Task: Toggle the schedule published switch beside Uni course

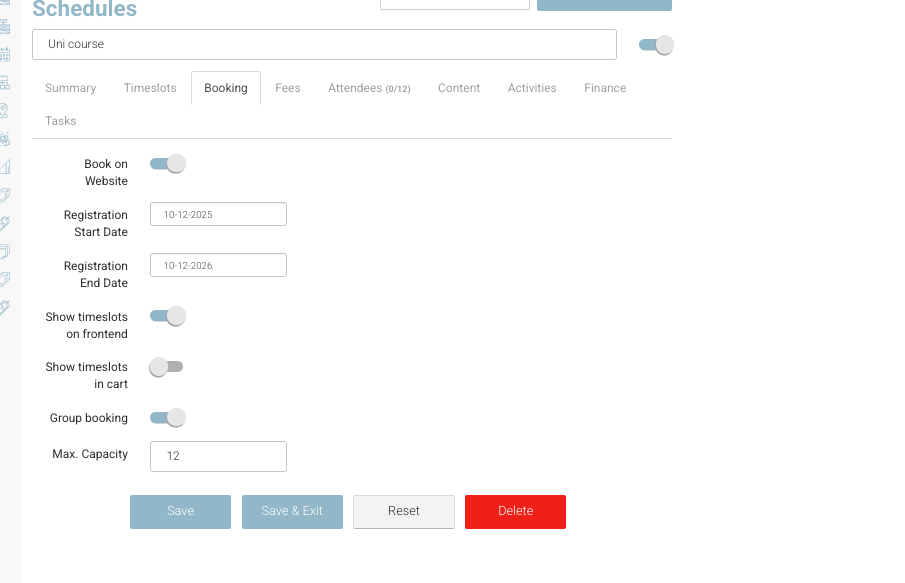Action: [x=656, y=45]
